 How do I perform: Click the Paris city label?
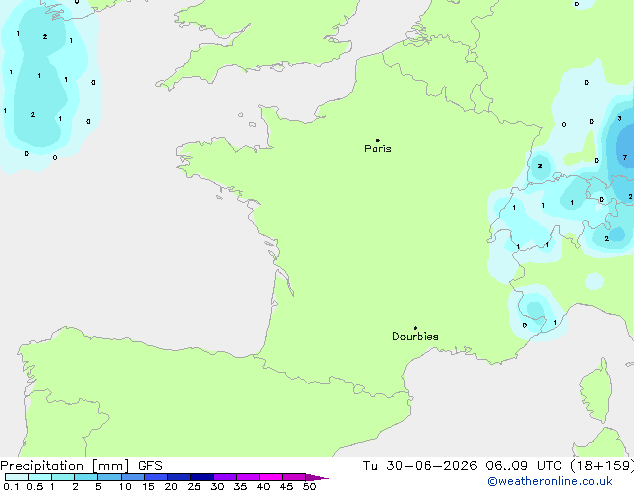(x=378, y=149)
